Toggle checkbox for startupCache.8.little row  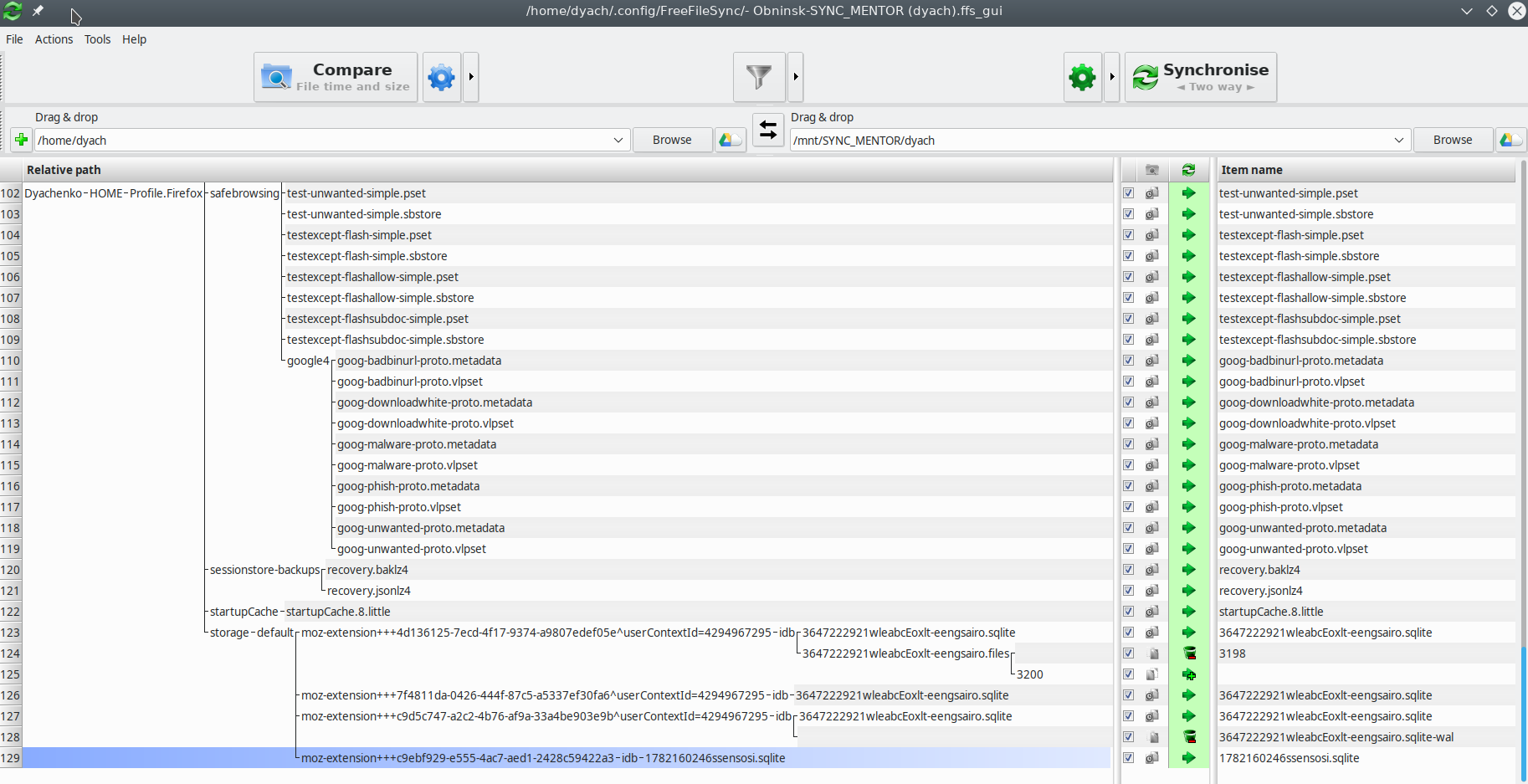point(1128,612)
